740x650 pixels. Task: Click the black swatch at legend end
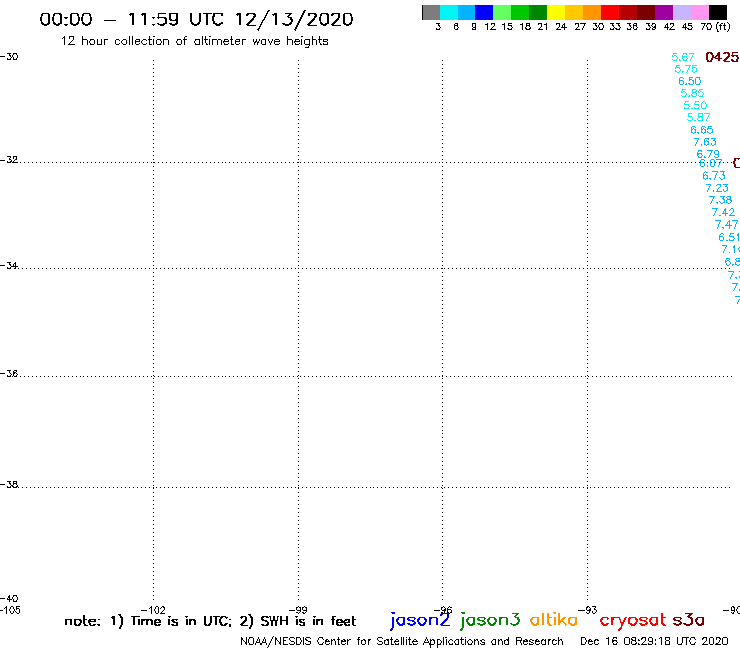717,12
